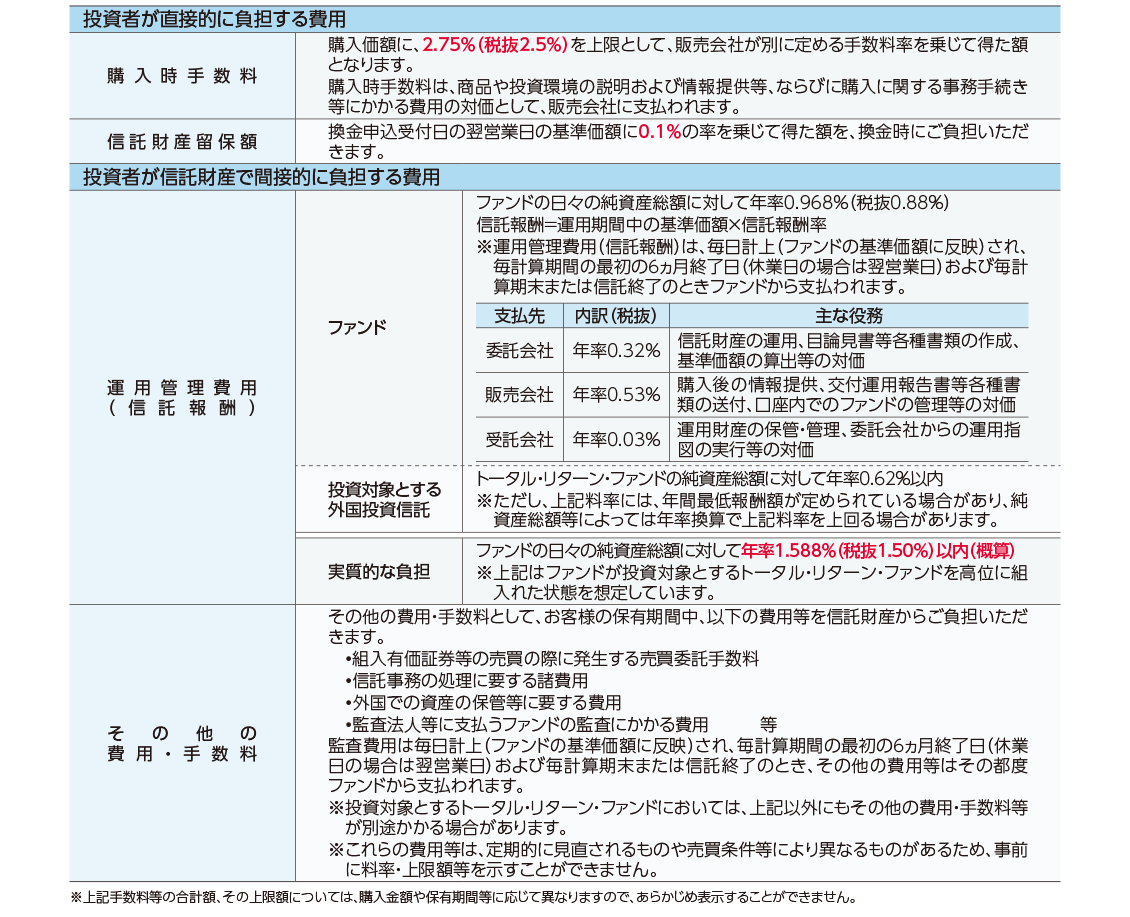Click the 支払先 column header
1130x917 pixels.
click(x=519, y=316)
